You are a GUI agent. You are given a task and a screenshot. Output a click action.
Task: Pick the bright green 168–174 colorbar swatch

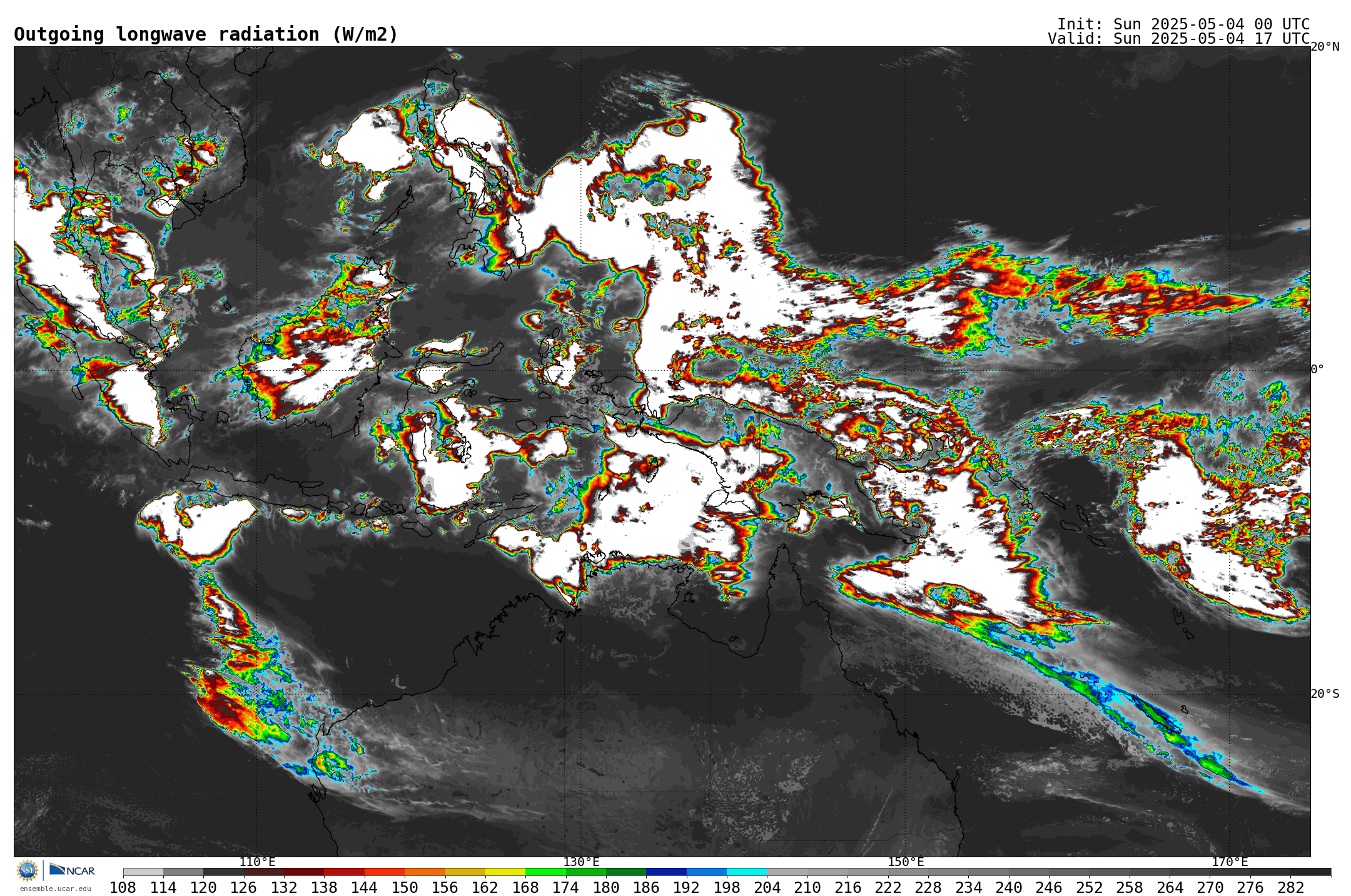[545, 872]
